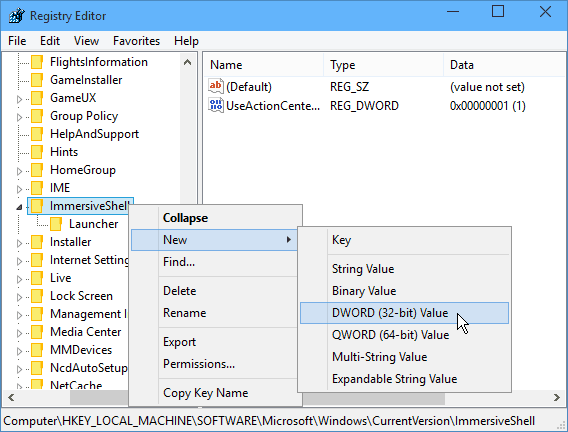Click the REG_SZ type cell

[x=349, y=87]
